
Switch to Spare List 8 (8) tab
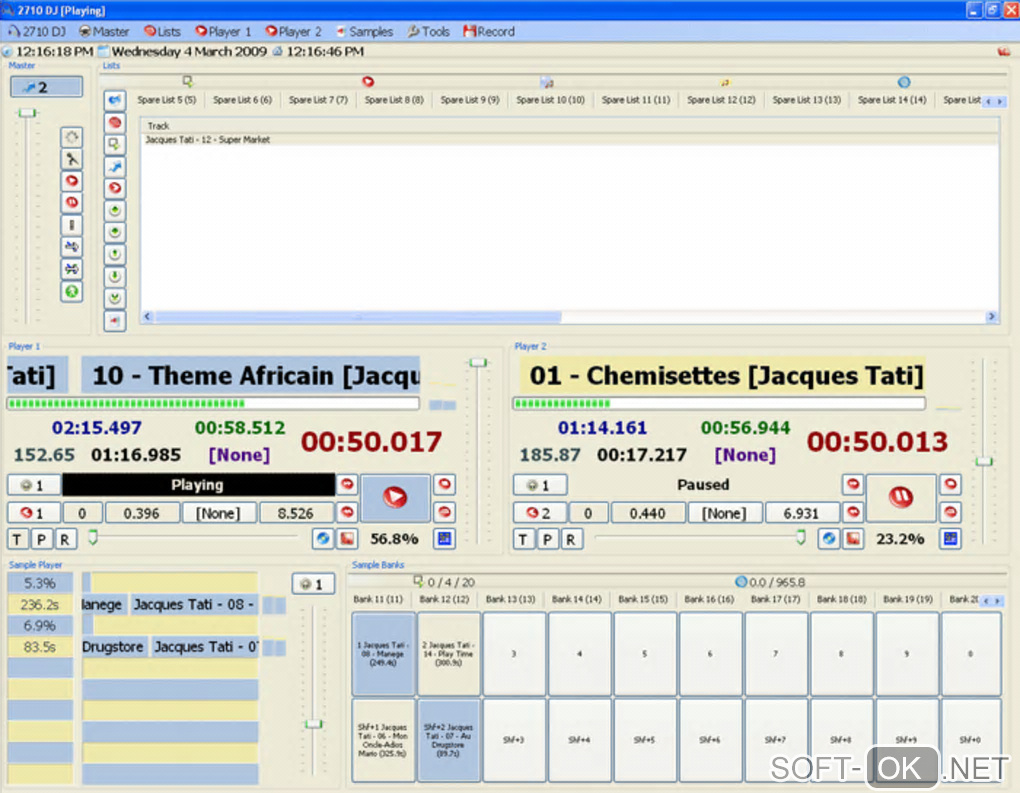pyautogui.click(x=394, y=100)
